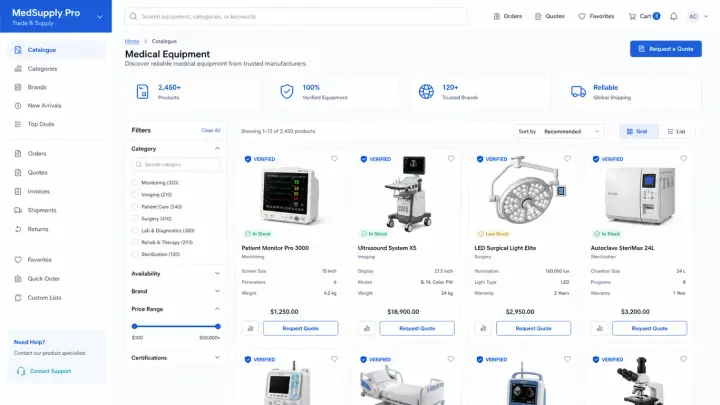
Task: Favorite the Autoclave SteriMax 24L
Action: coord(683,158)
